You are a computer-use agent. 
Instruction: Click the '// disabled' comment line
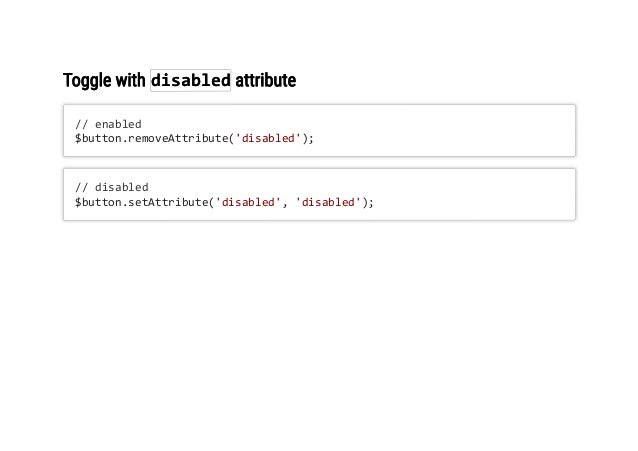(x=111, y=187)
